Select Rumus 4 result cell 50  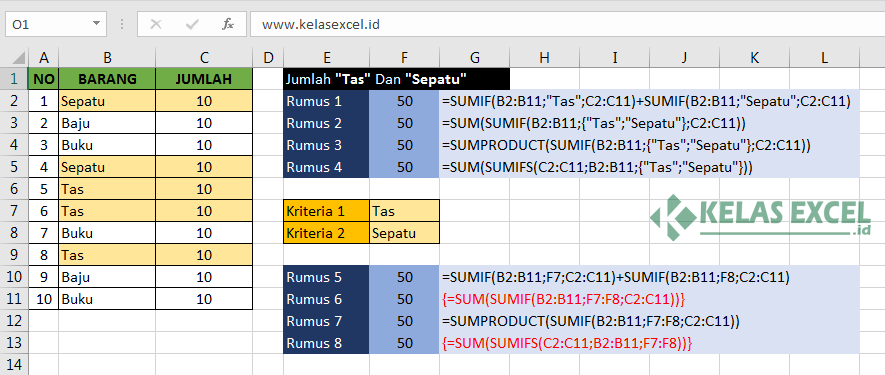pyautogui.click(x=404, y=167)
